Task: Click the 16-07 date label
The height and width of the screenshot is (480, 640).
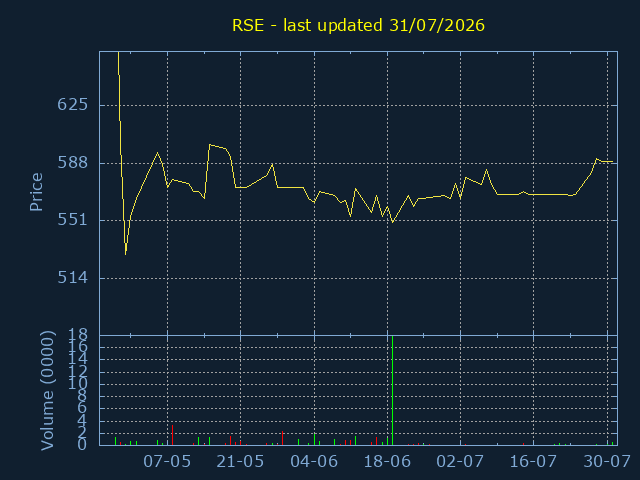Action: point(533,462)
